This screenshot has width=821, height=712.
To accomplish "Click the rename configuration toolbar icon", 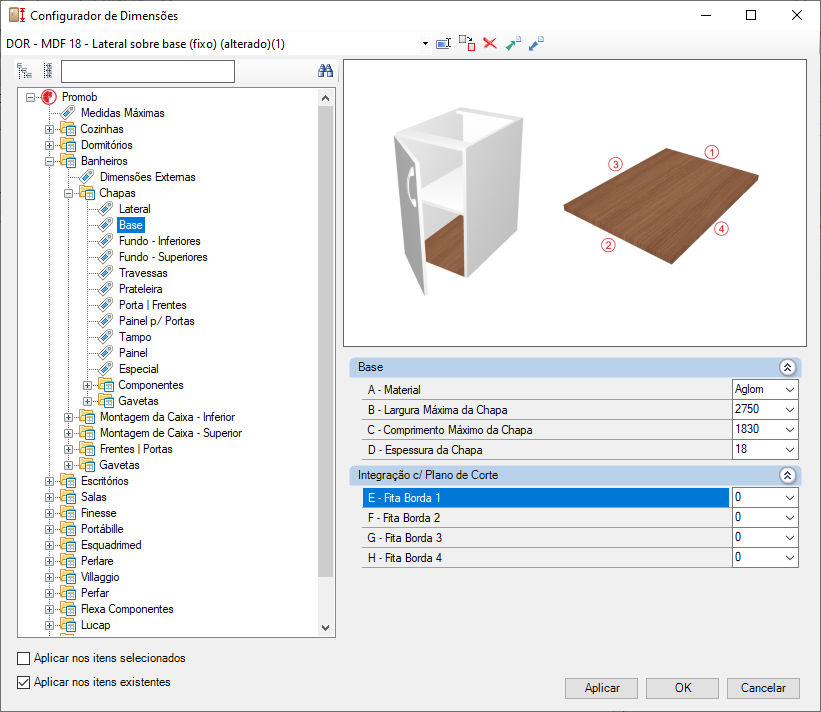I will [443, 43].
